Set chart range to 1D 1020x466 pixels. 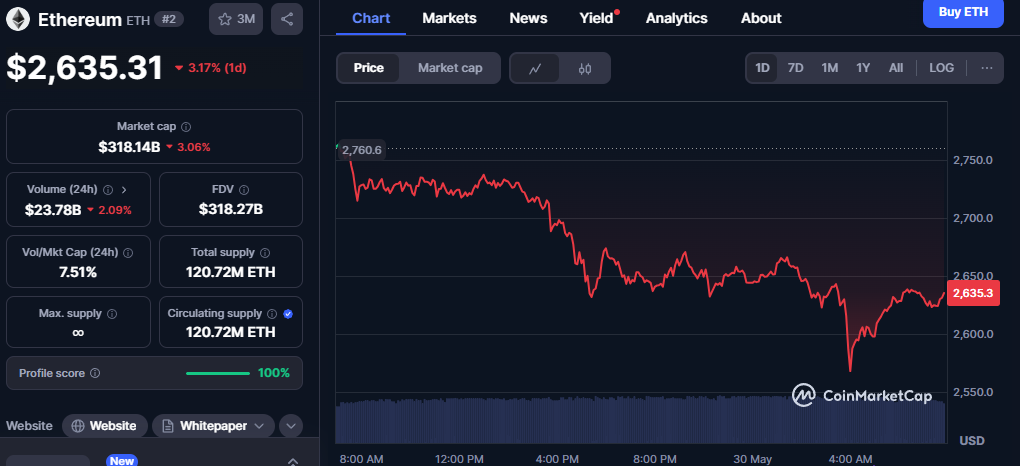(x=762, y=68)
